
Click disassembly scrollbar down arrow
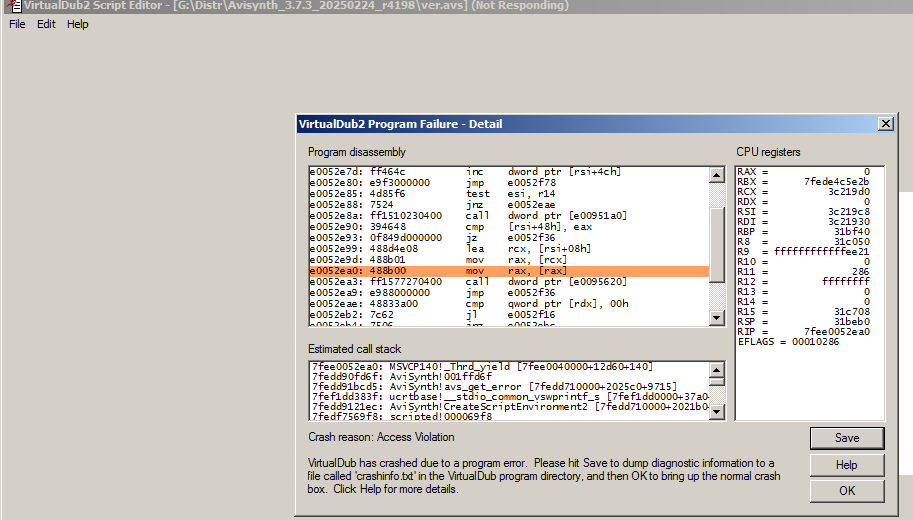tap(717, 317)
